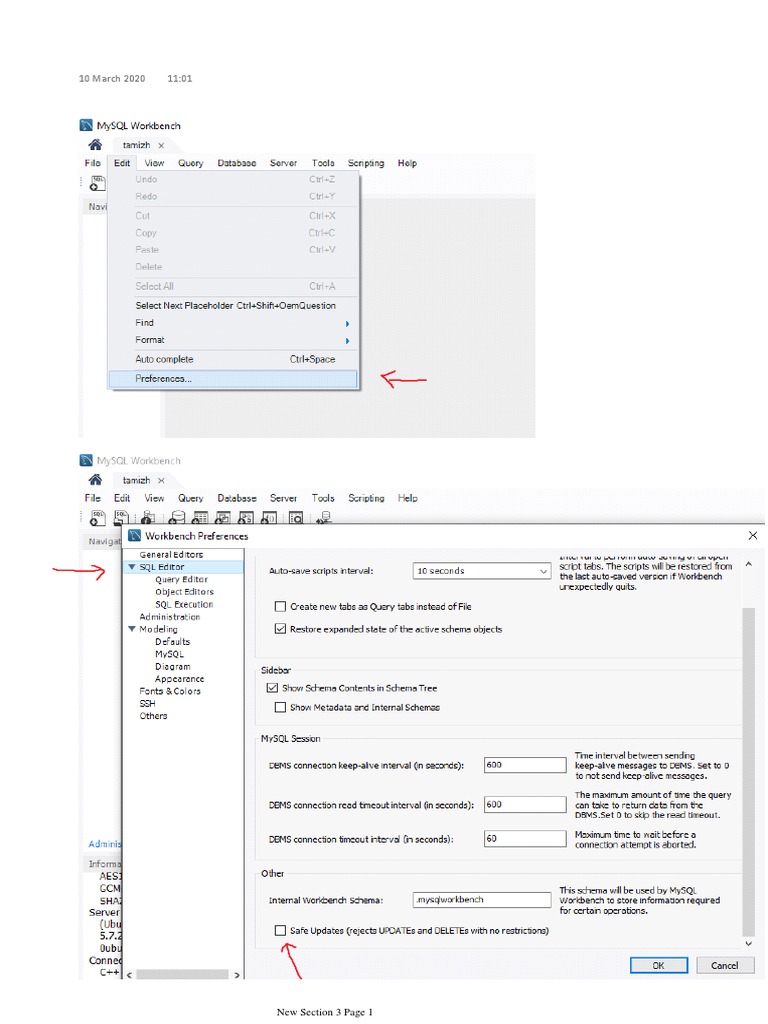Click the preferences scrollbar down arrow
This screenshot has height=1024, width=768.
click(748, 944)
